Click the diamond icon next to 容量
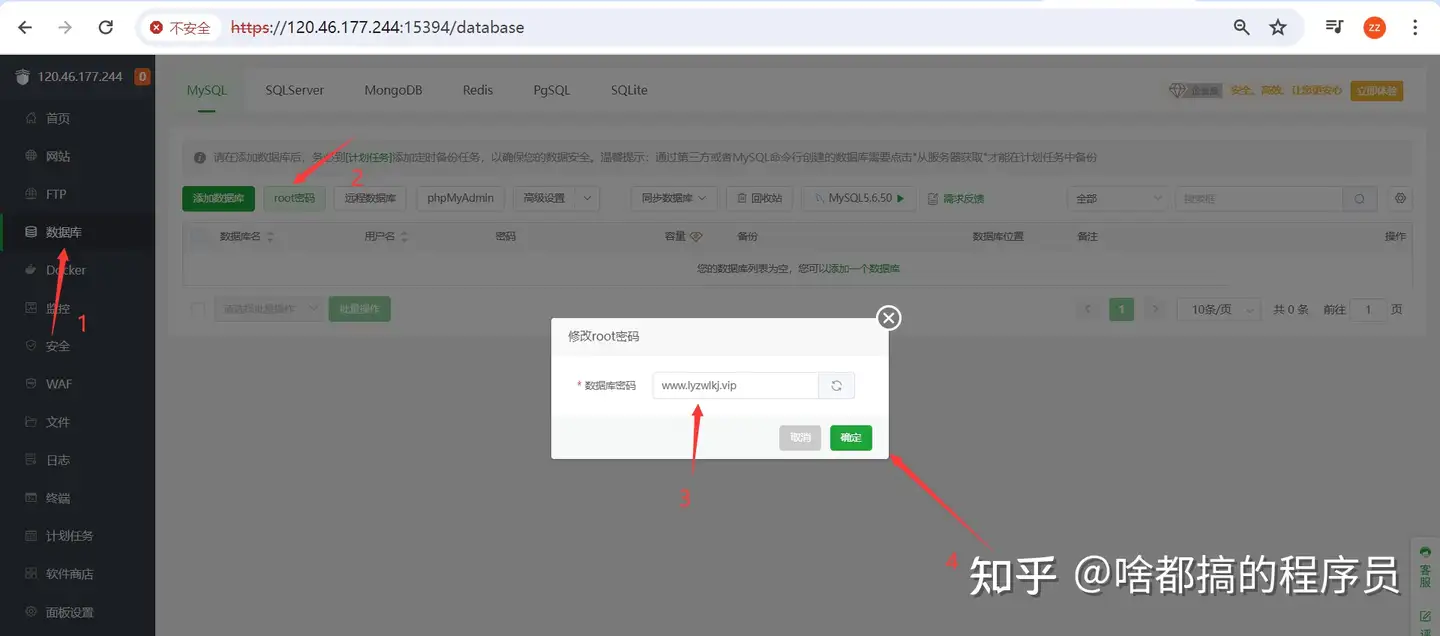 click(697, 237)
